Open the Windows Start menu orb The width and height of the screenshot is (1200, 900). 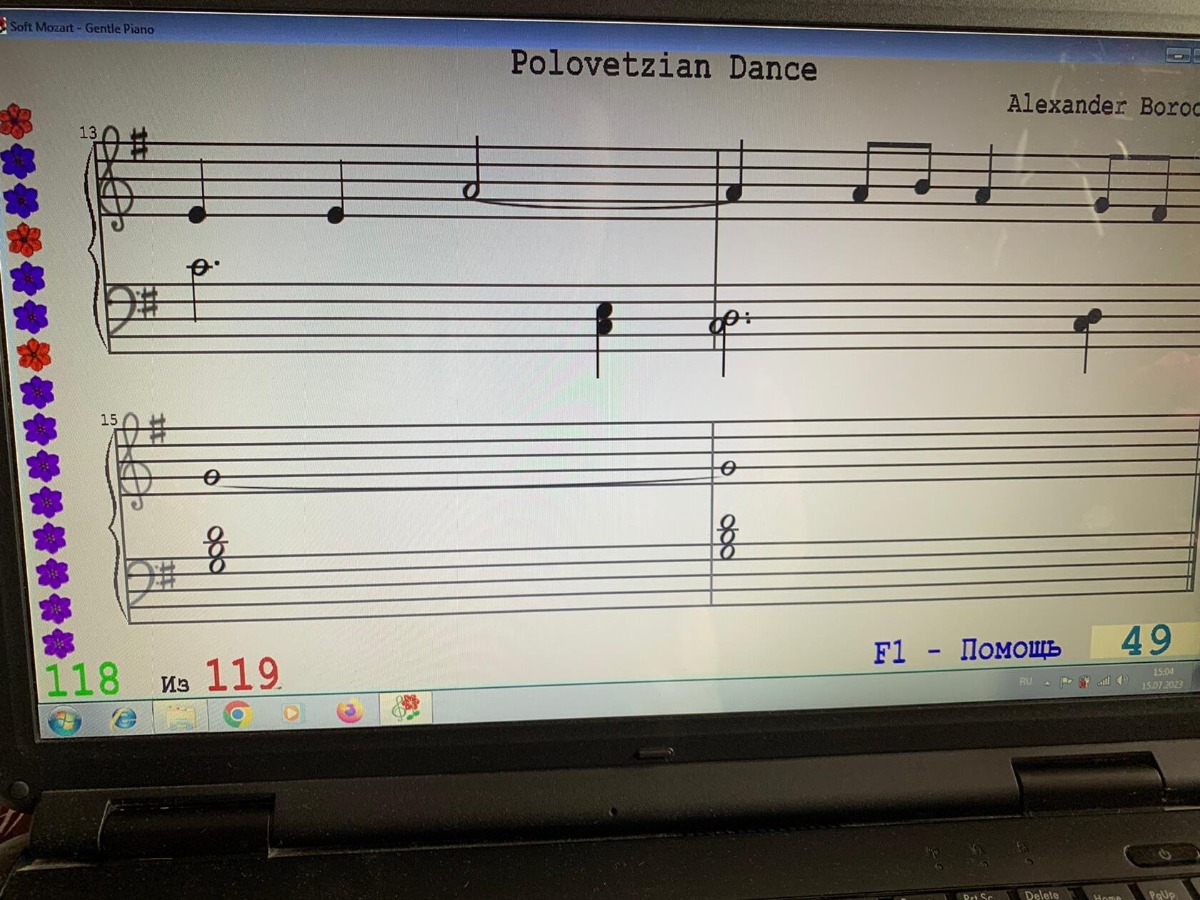click(x=64, y=719)
